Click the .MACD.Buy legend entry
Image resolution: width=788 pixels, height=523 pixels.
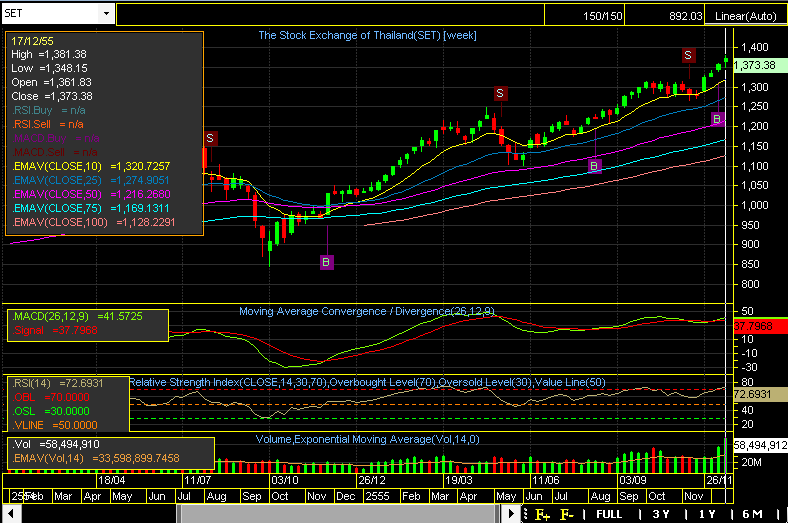56,138
